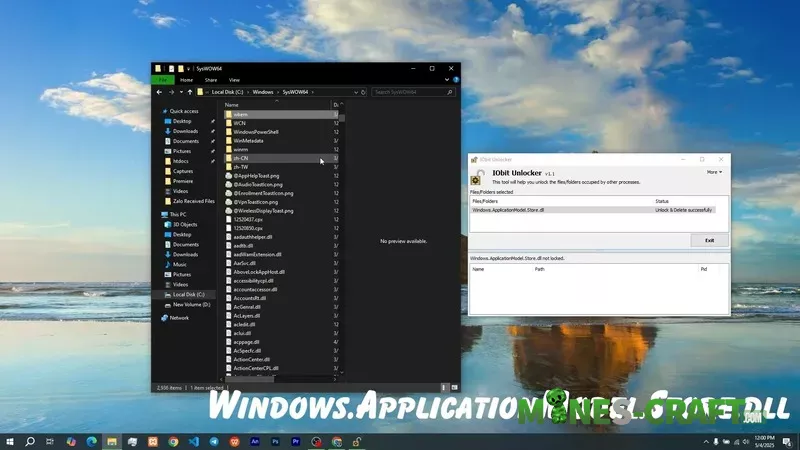800x450 pixels.
Task: Refresh the SysWOW64 folder view
Action: 364,92
